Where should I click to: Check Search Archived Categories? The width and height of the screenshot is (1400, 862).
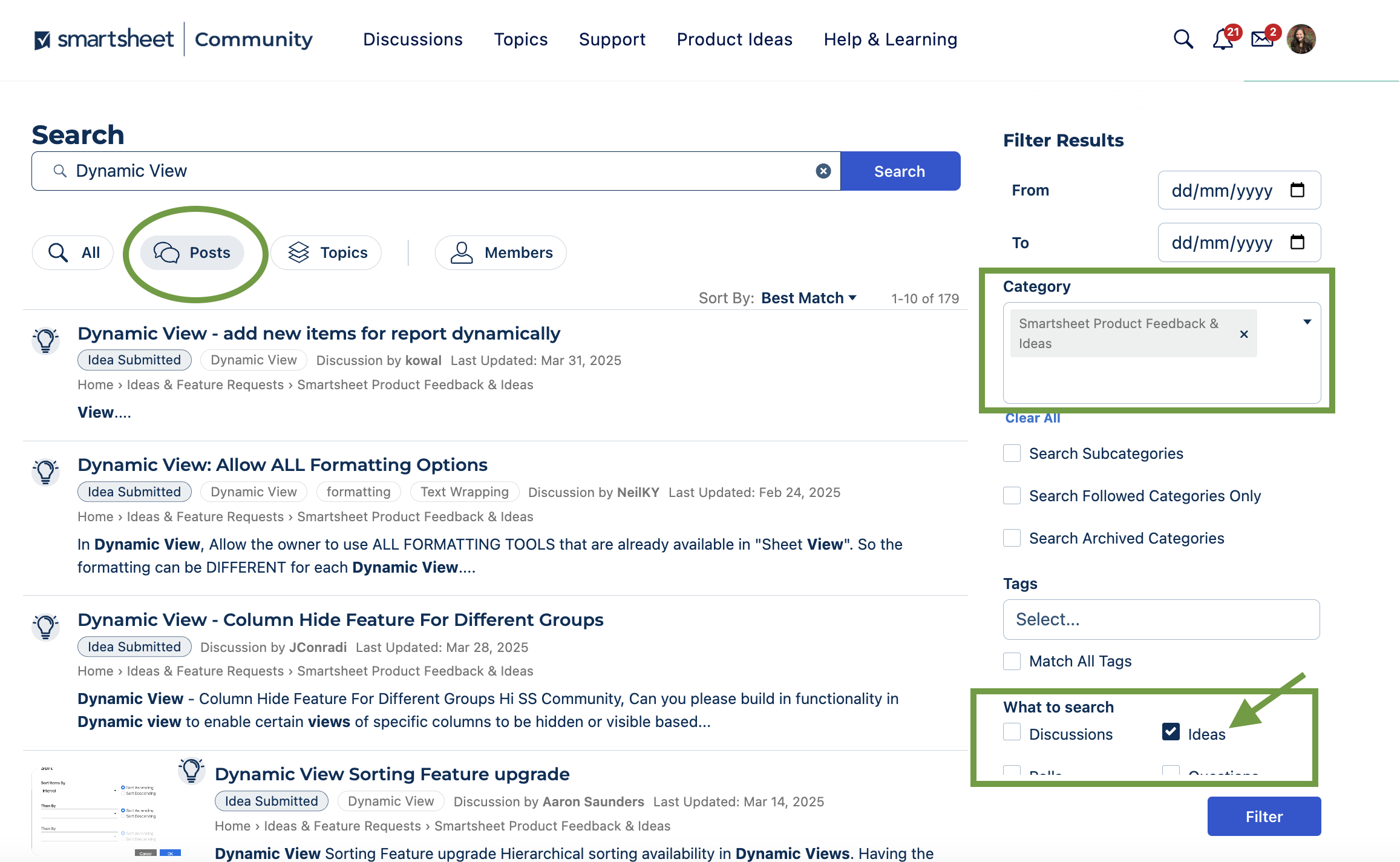tap(1012, 538)
